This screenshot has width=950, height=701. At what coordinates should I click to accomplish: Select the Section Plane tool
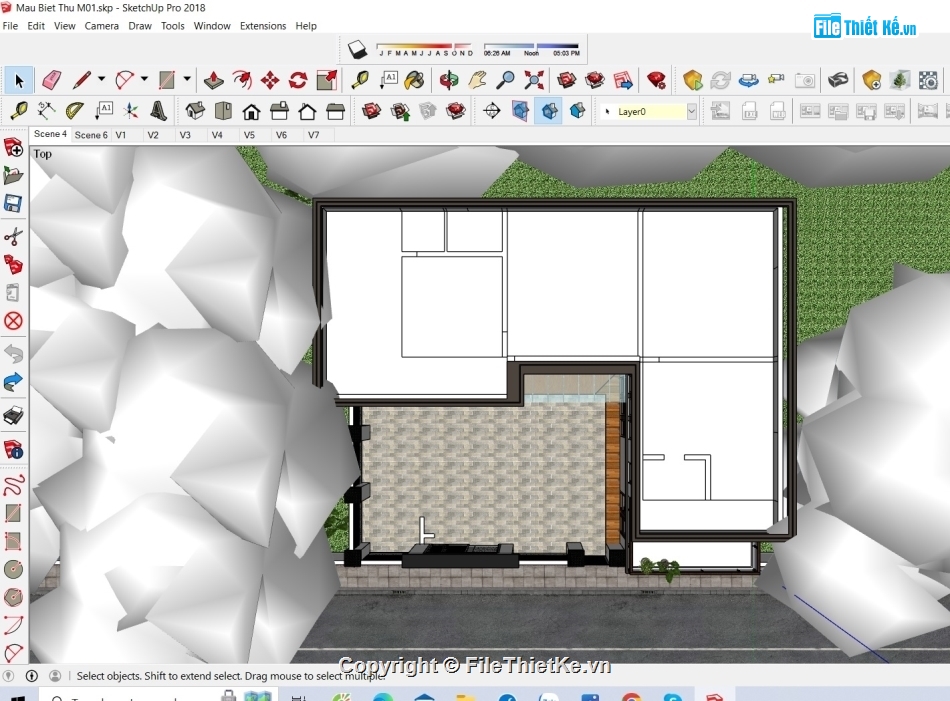[x=491, y=111]
